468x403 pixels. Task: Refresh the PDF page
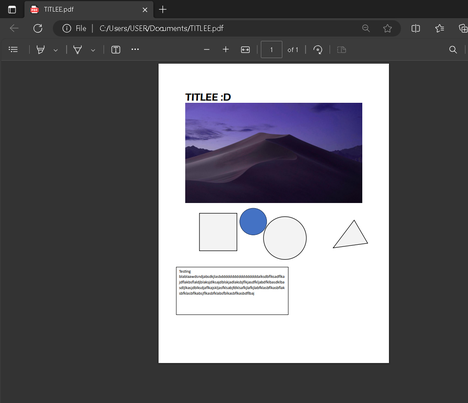pos(38,28)
